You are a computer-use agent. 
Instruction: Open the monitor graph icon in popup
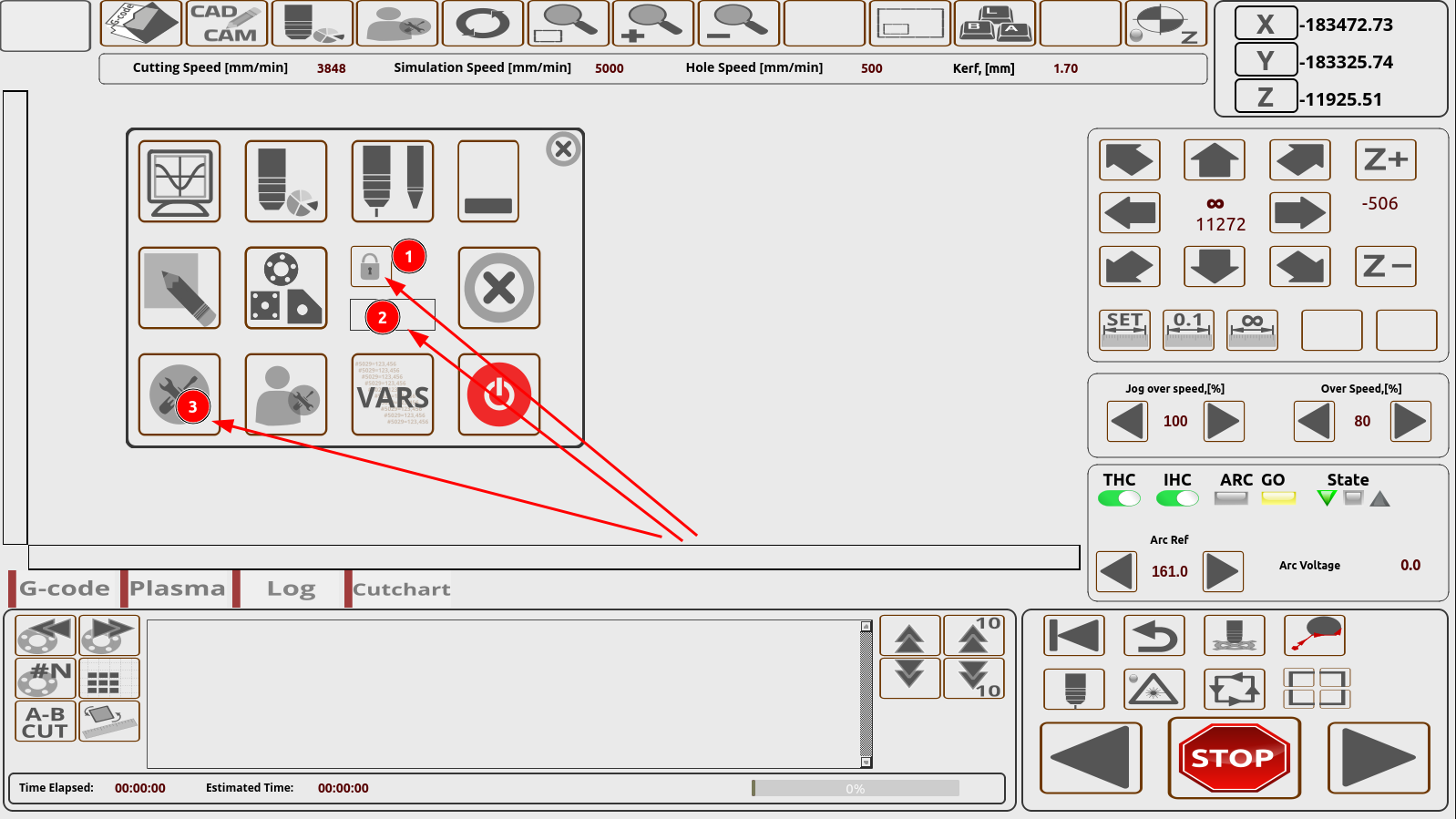click(179, 181)
